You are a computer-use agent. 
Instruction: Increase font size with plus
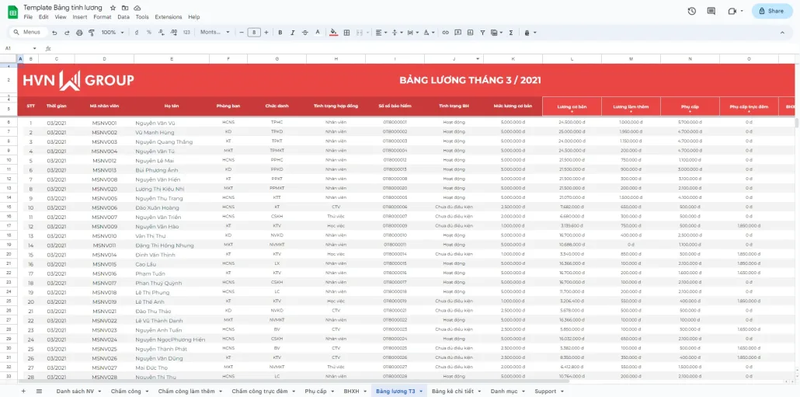point(266,33)
